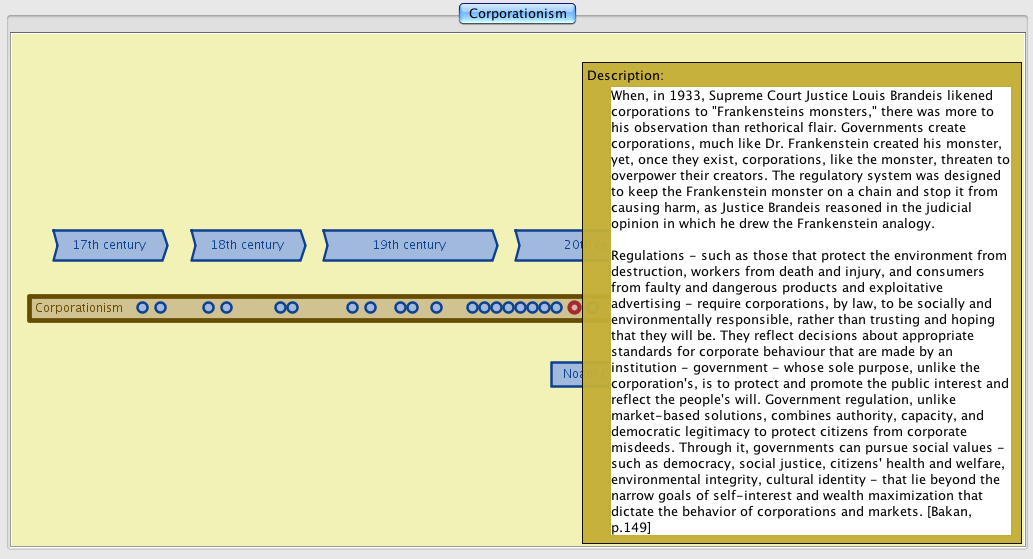This screenshot has width=1033, height=559.
Task: Select the dot just left of the isolated dot
Action: 412,308
